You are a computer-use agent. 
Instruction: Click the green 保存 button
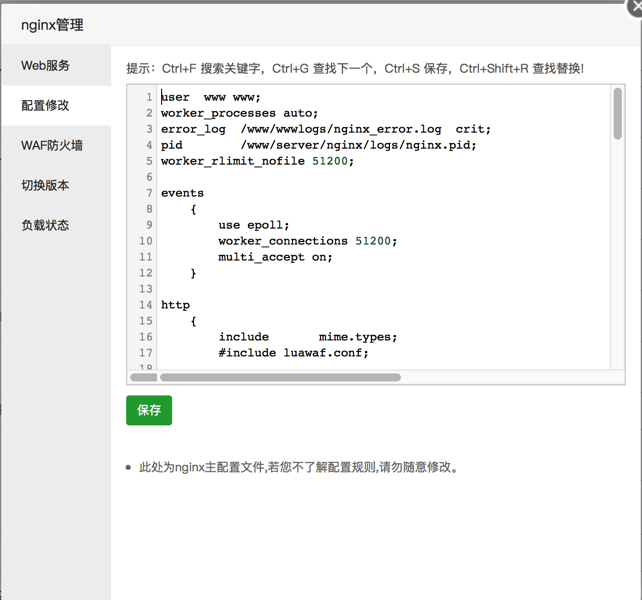coord(149,410)
